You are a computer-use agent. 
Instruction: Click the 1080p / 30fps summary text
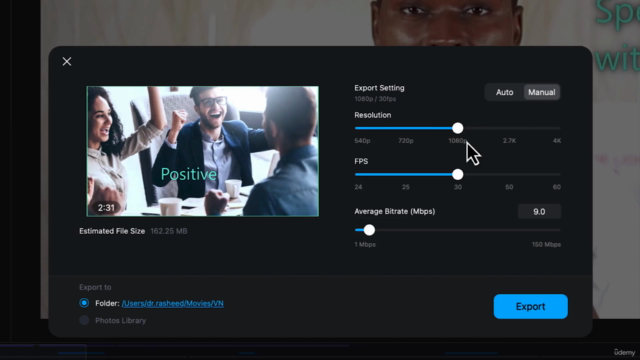(375, 99)
